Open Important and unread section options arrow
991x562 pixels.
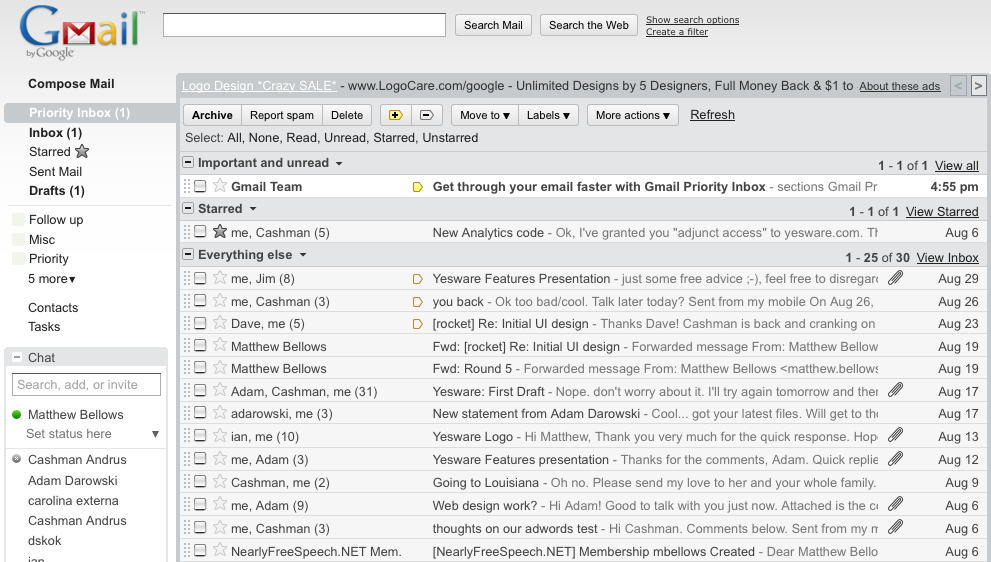pos(339,163)
